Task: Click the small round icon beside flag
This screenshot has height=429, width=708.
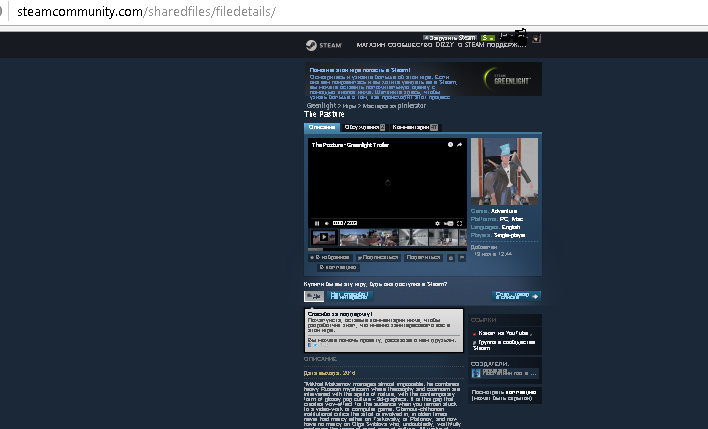Action: point(451,258)
